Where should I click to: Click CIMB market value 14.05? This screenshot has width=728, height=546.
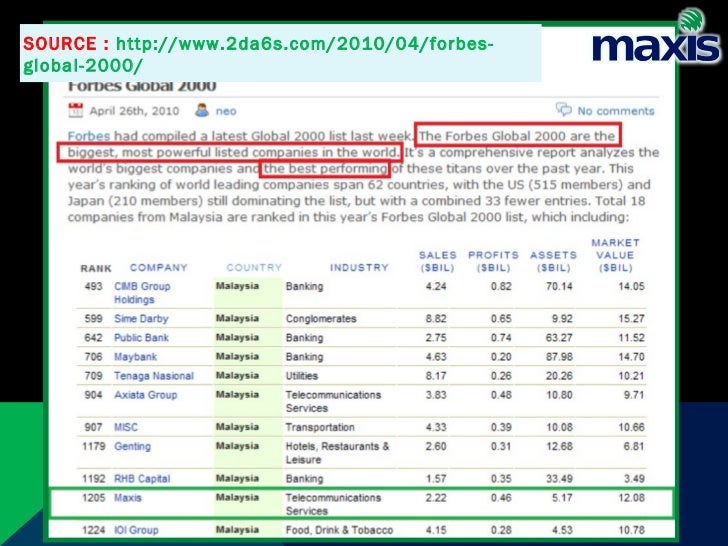(631, 286)
